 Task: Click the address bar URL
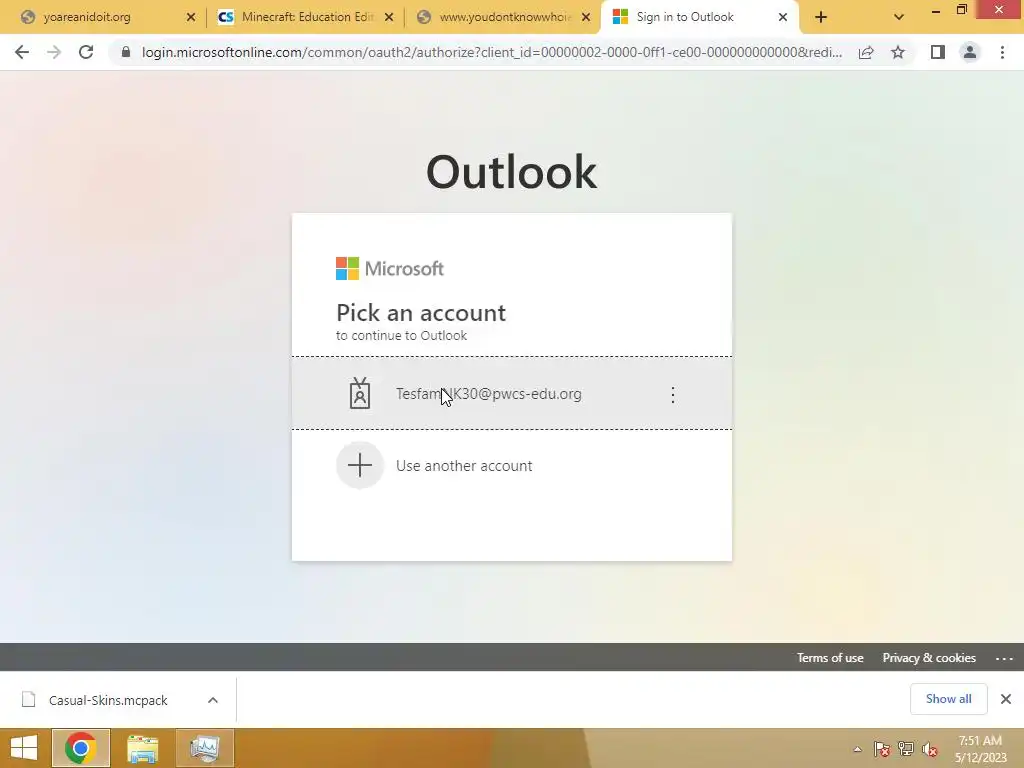[492, 52]
